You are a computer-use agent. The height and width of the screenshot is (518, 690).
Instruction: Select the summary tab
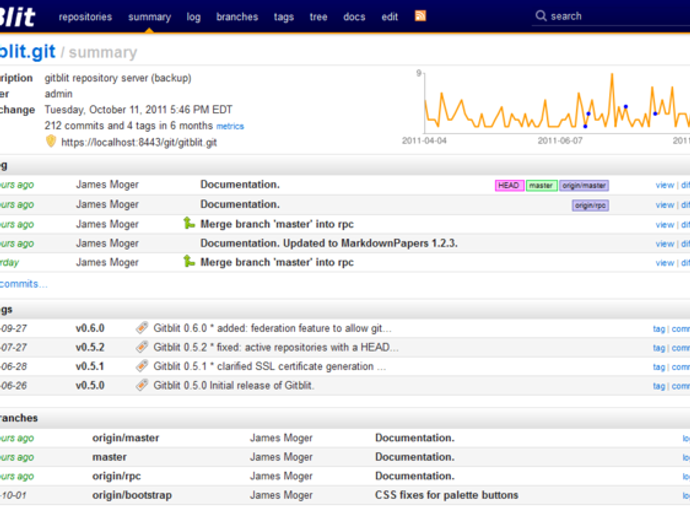[150, 17]
